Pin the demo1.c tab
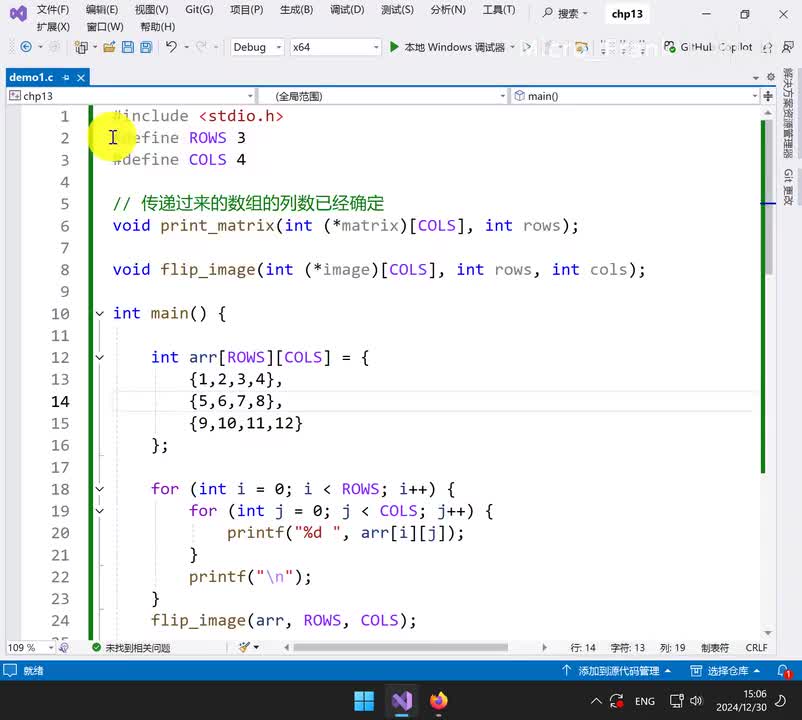Screen dimensions: 802x720 tap(66, 77)
